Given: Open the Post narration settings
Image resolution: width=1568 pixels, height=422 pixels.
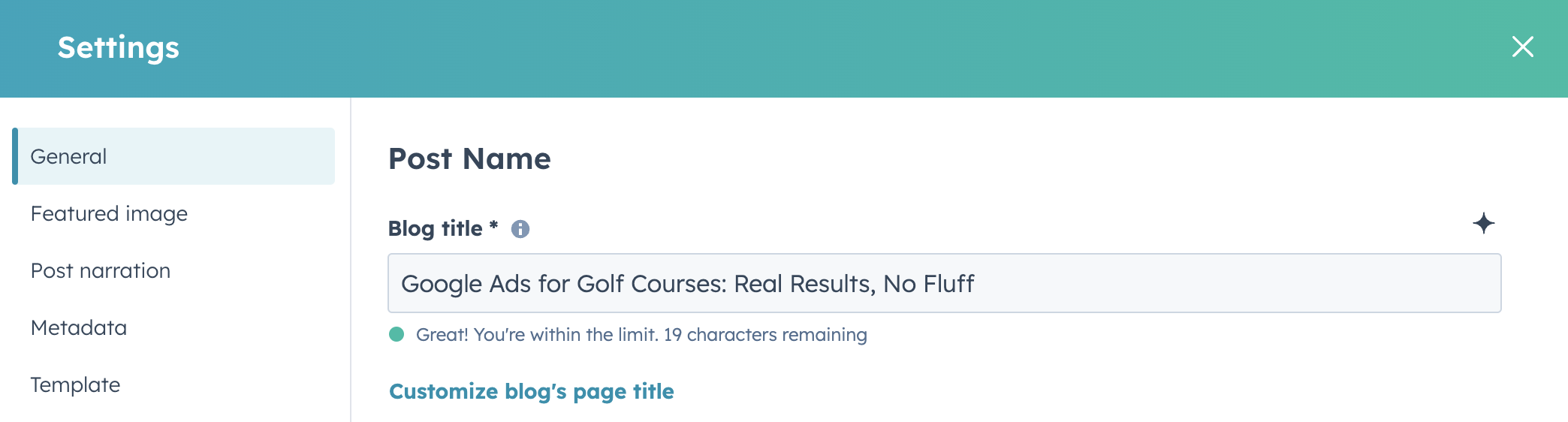Looking at the screenshot, I should pos(101,270).
